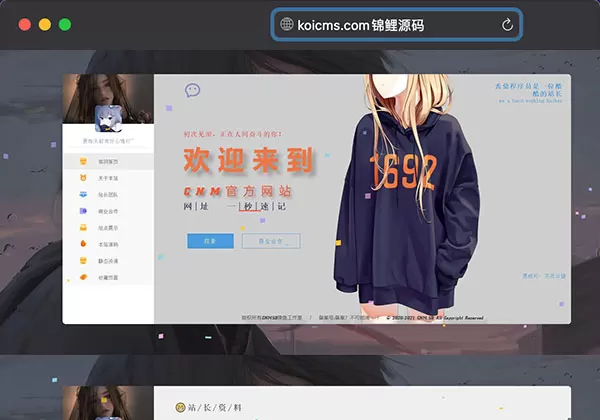Click the small blue text at card's bottom right
Viewport: 600px width, 420px height.
point(544,275)
